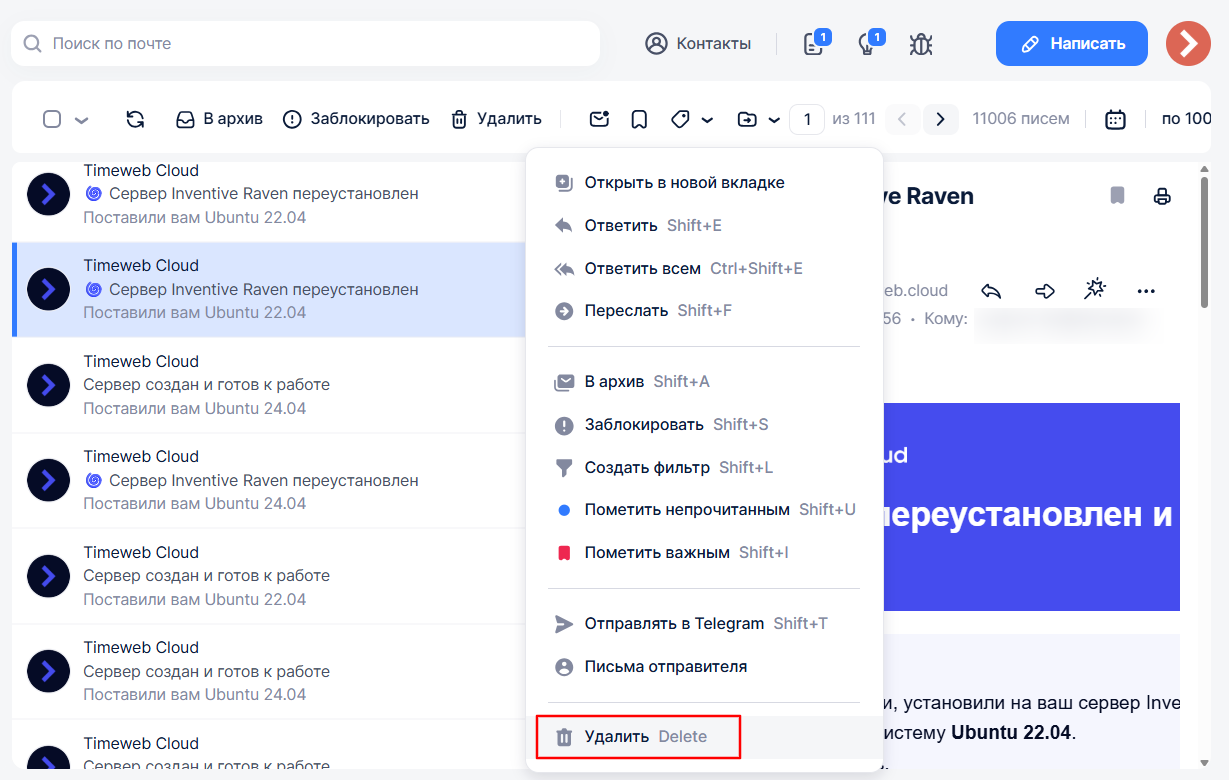This screenshot has height=780, width=1229.
Task: Click the bug report icon
Action: (921, 44)
